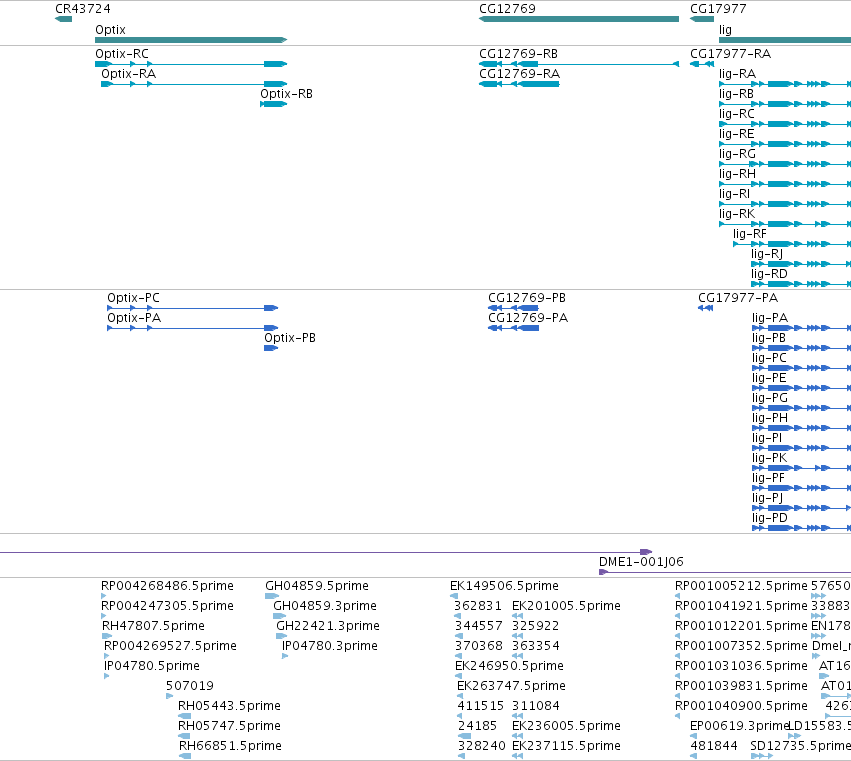Image resolution: width=851 pixels, height=761 pixels.
Task: Select the lig-RG transcript label
Action: [x=737, y=154]
